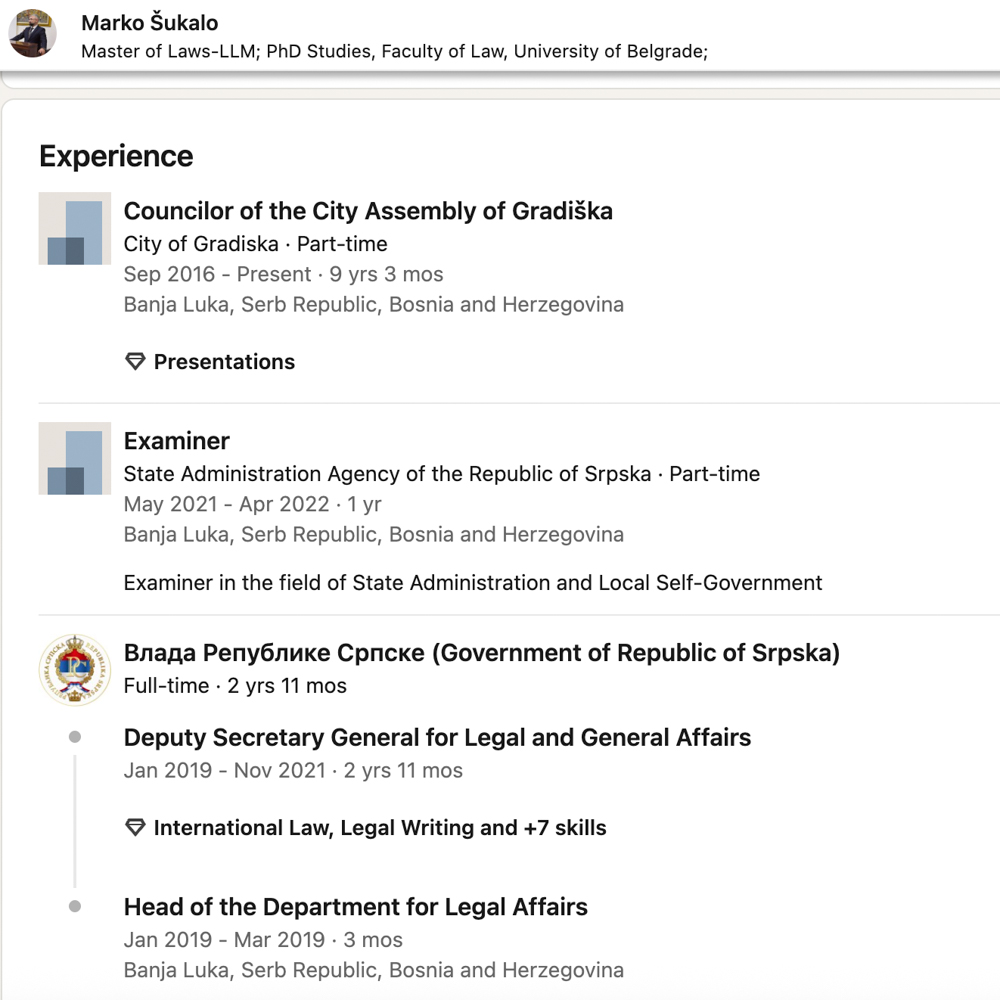The height and width of the screenshot is (1000, 1000).
Task: Click the Master of Laws-LLM headline text
Action: (x=394, y=51)
